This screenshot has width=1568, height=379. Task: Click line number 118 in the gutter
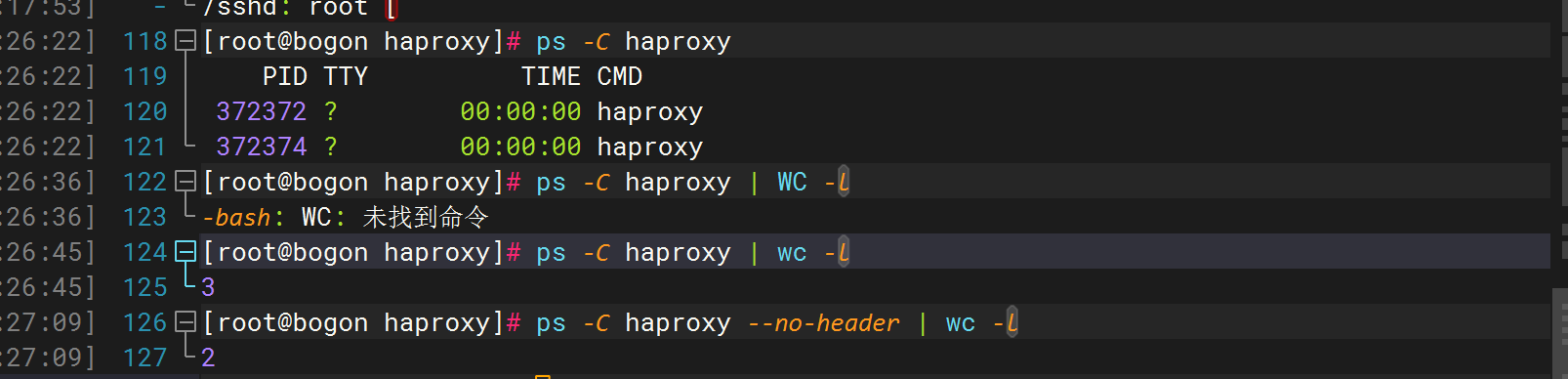145,42
